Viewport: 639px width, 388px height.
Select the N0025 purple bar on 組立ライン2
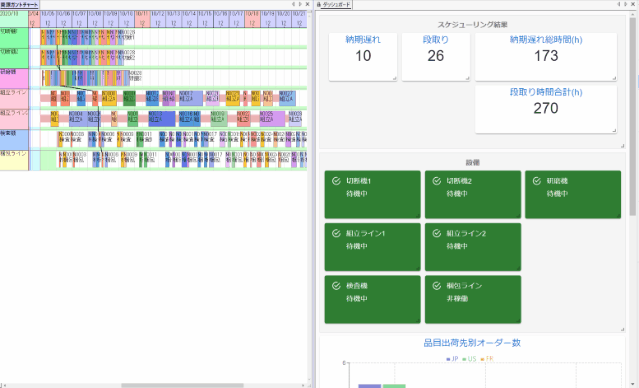click(x=272, y=119)
